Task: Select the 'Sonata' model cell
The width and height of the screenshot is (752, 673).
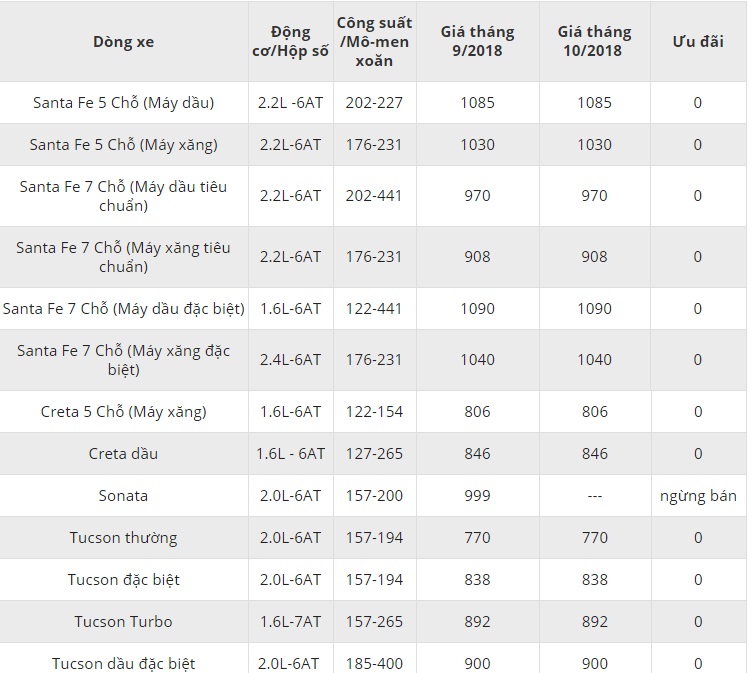Action: [x=123, y=495]
